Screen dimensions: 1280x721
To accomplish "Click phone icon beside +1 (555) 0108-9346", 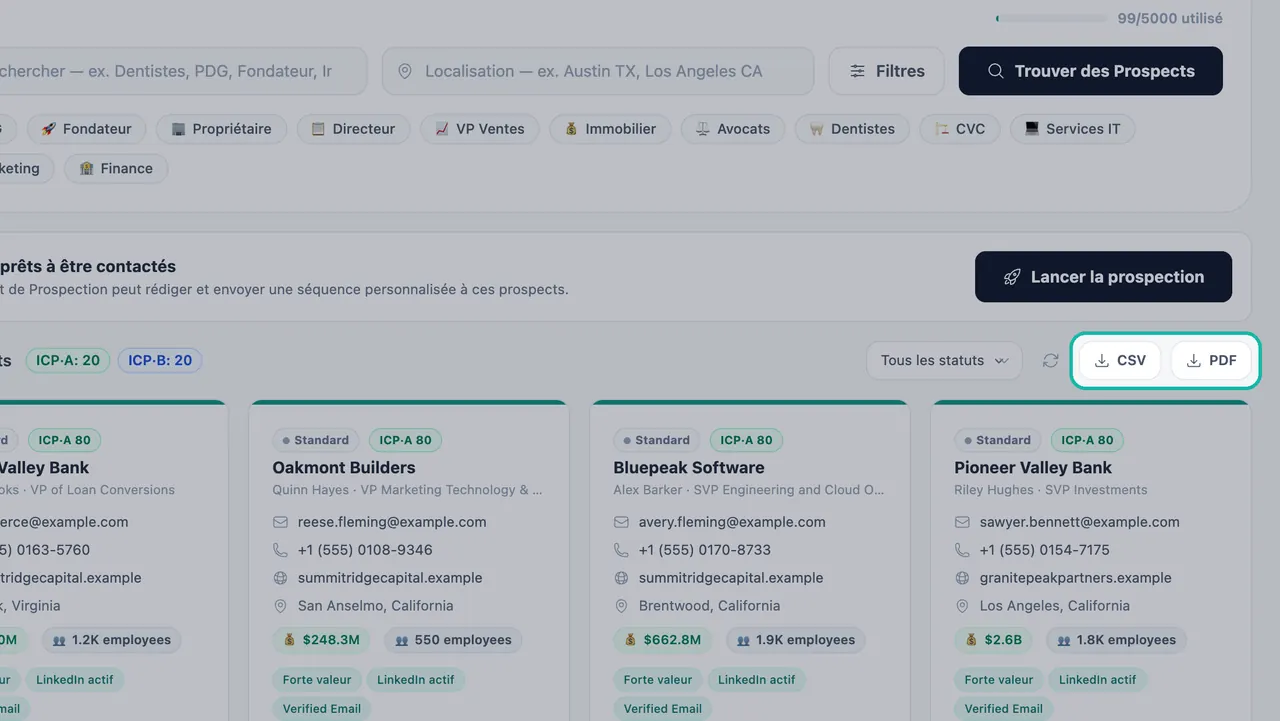I will [x=280, y=550].
